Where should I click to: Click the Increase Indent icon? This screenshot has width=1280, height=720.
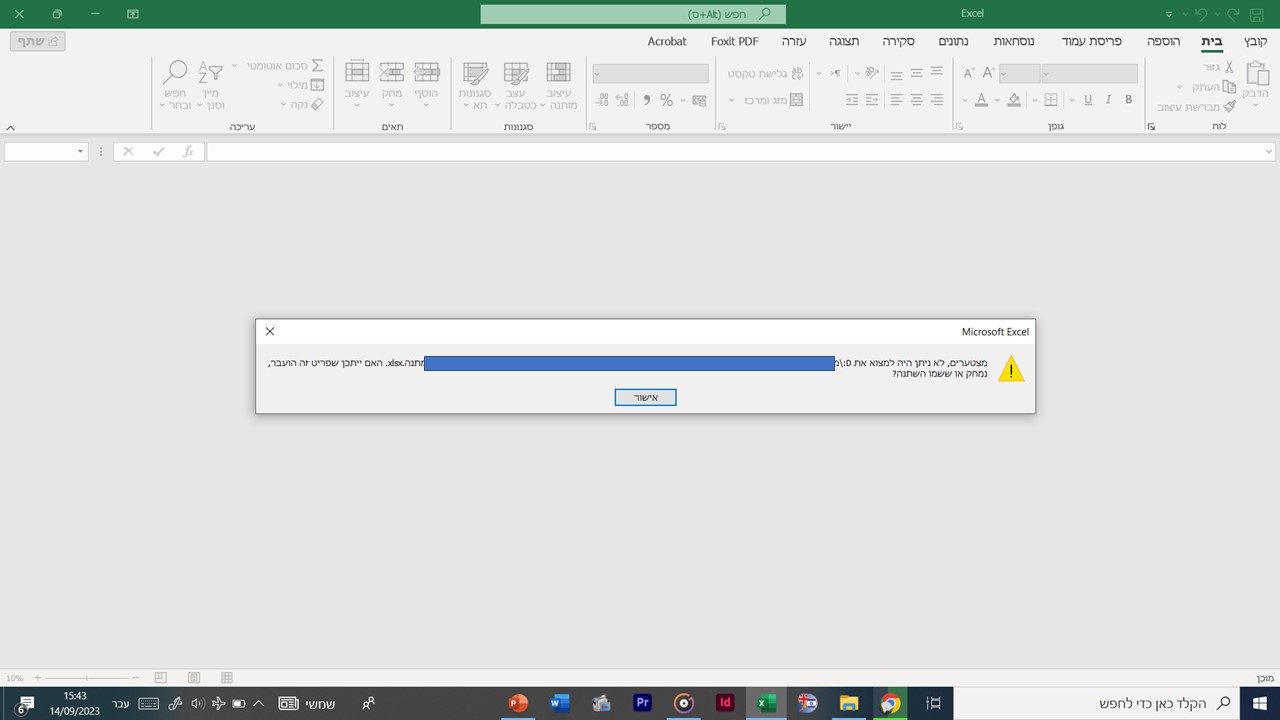(852, 100)
